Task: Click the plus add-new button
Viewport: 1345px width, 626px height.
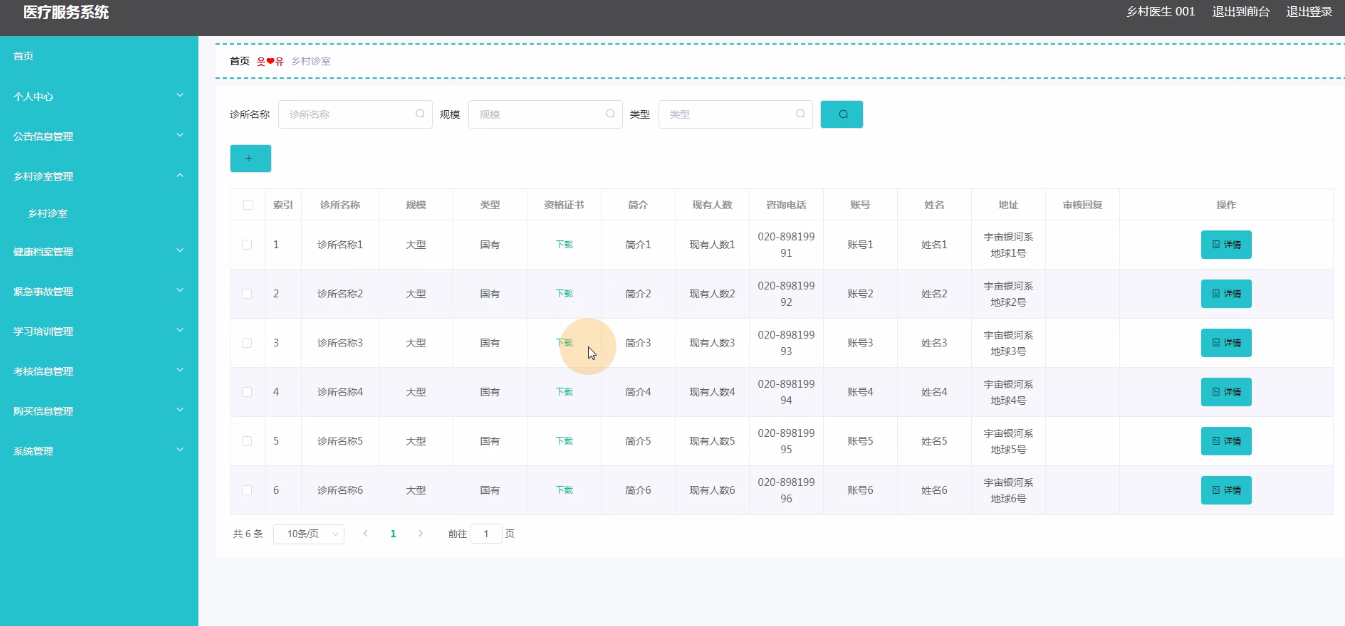Action: click(250, 158)
